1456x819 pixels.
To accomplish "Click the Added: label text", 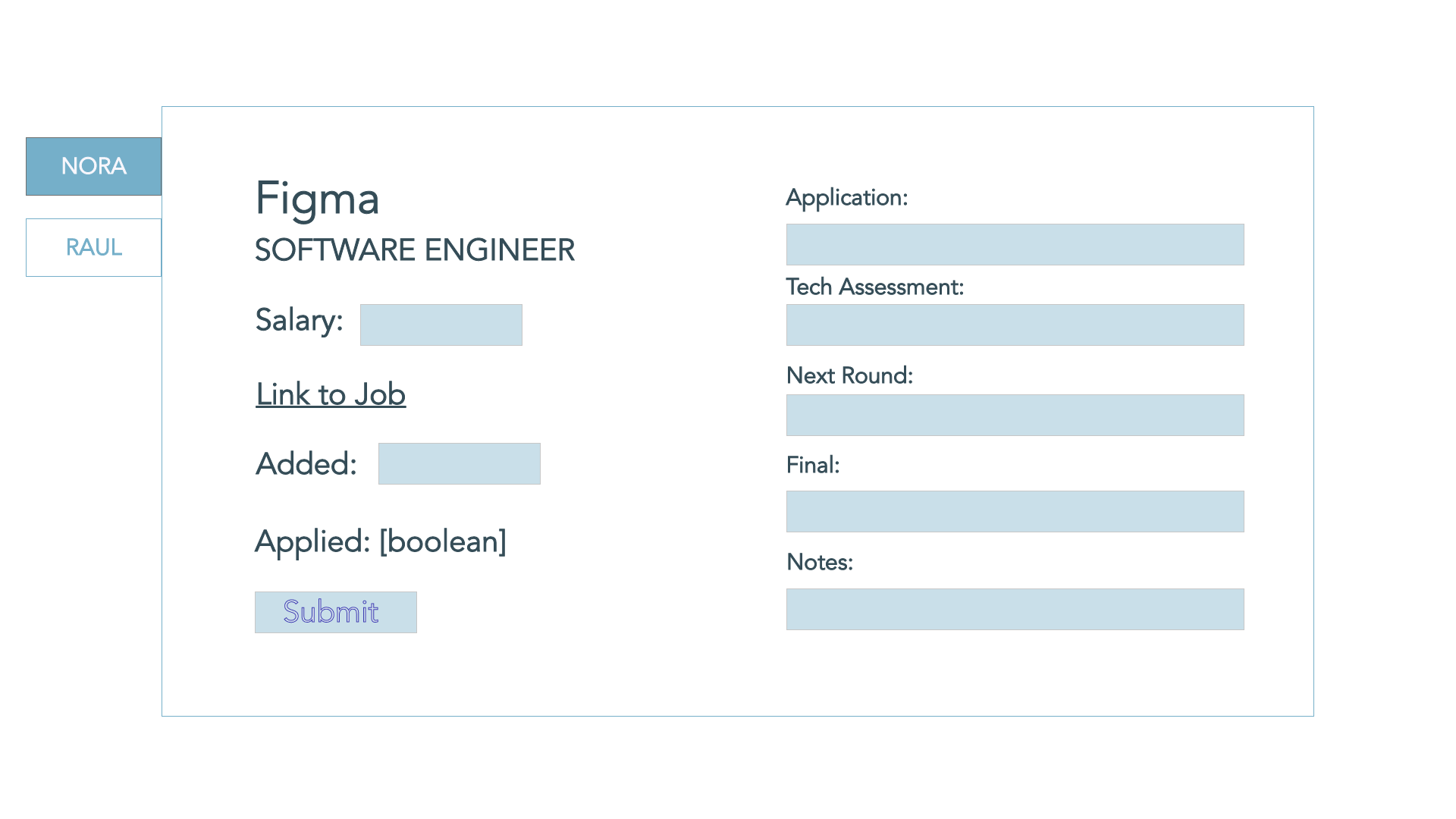I will [x=306, y=464].
